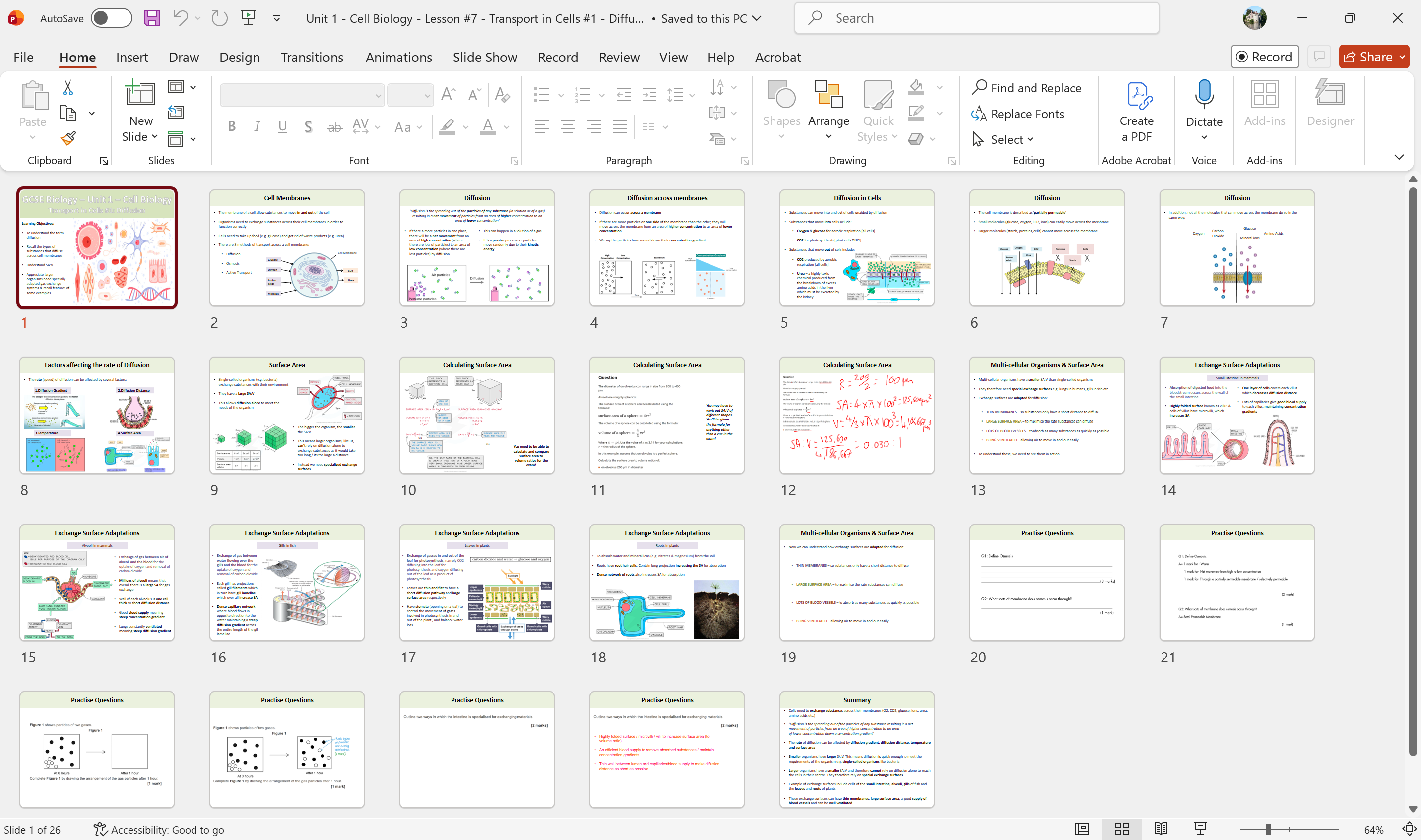Click the zoom slider handle
Image resolution: width=1421 pixels, height=840 pixels.
point(1269,829)
